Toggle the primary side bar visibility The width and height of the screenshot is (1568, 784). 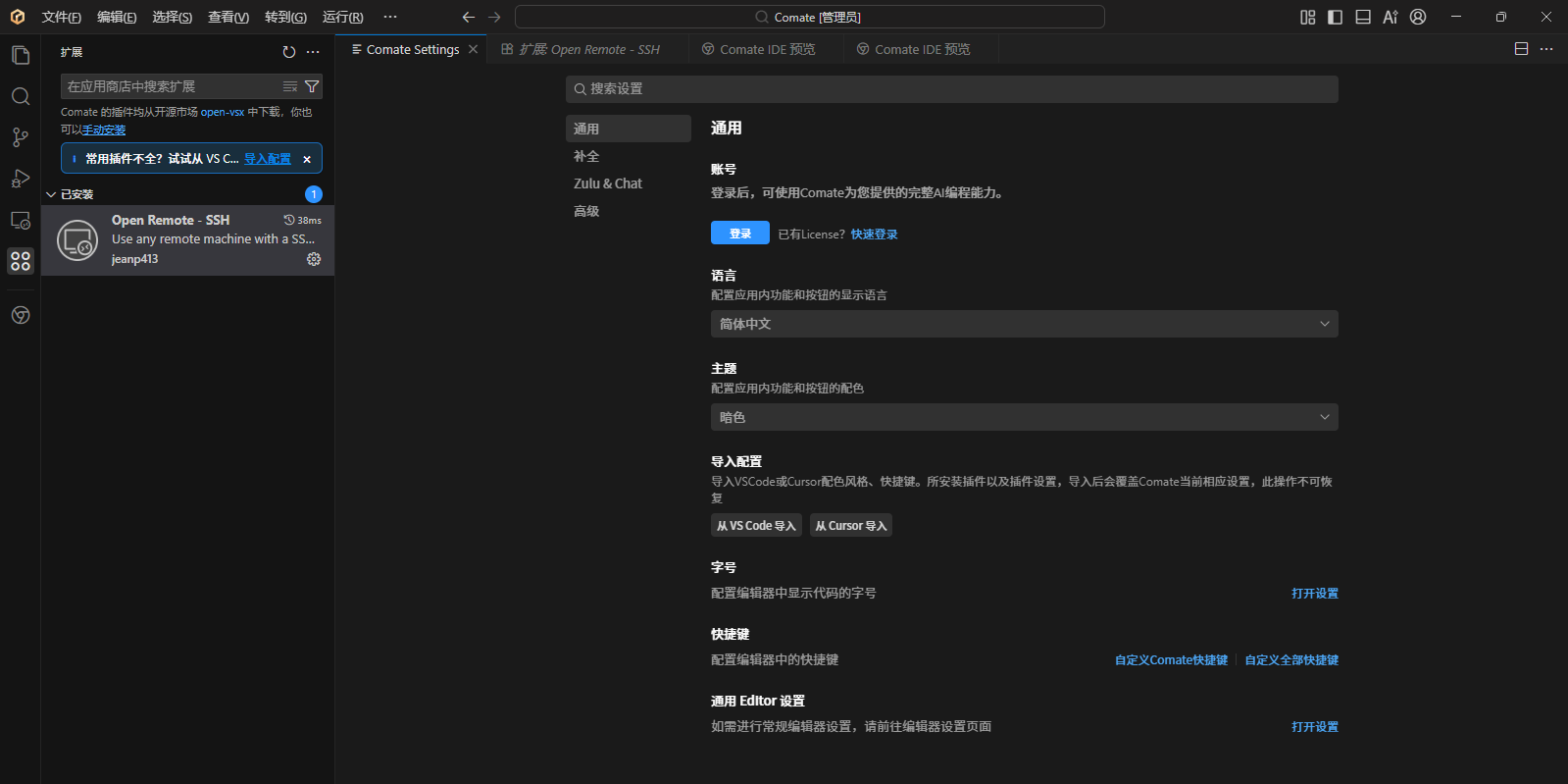pos(1335,17)
